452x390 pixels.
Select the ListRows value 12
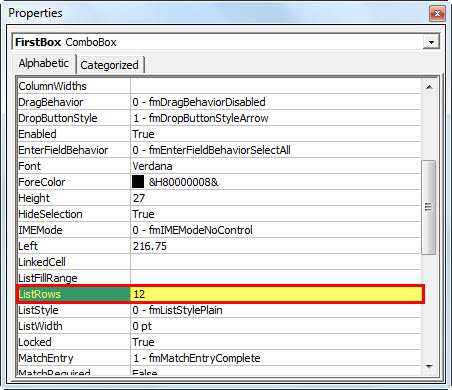point(139,294)
